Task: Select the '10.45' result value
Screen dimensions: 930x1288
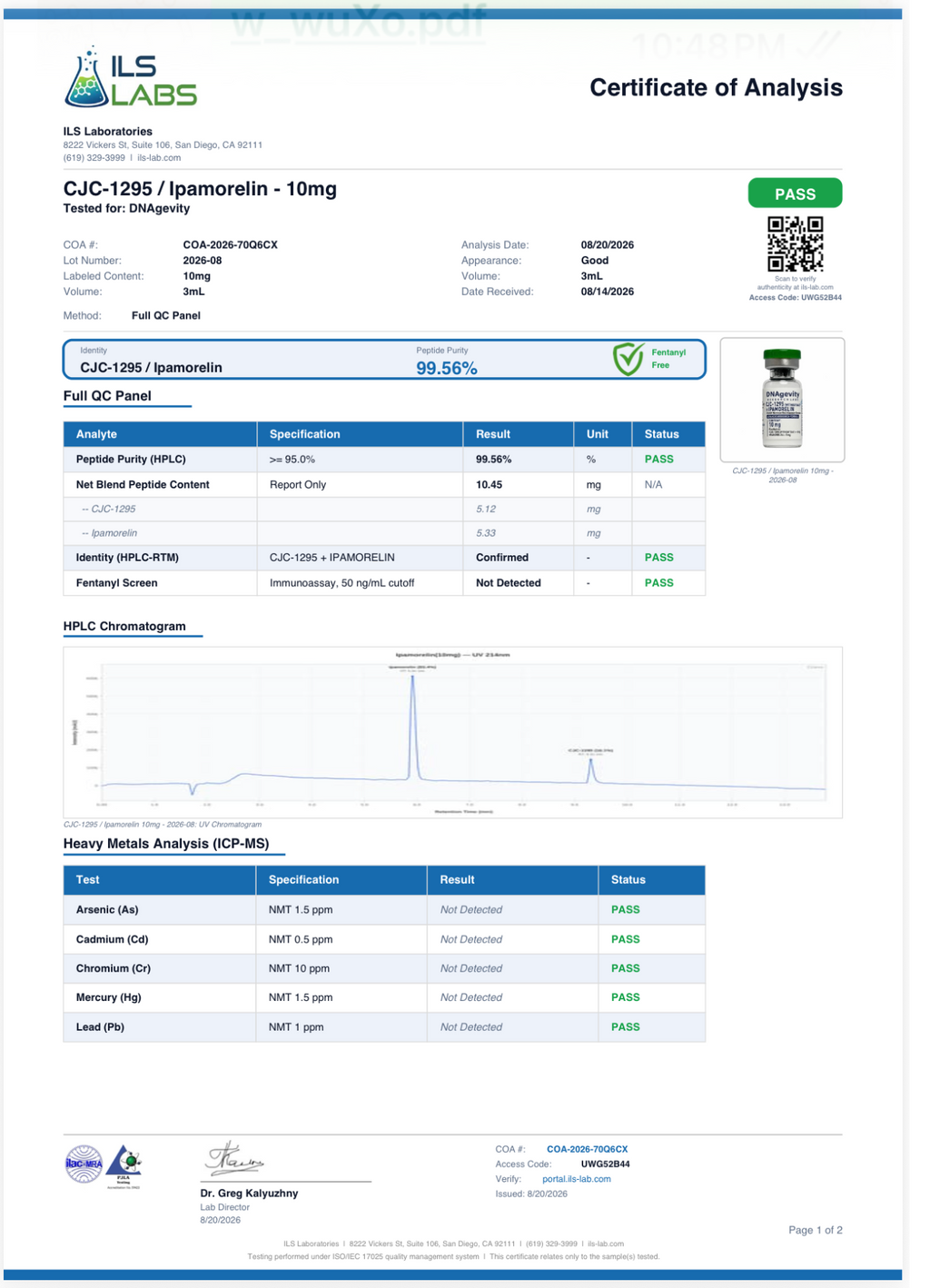Action: 490,485
